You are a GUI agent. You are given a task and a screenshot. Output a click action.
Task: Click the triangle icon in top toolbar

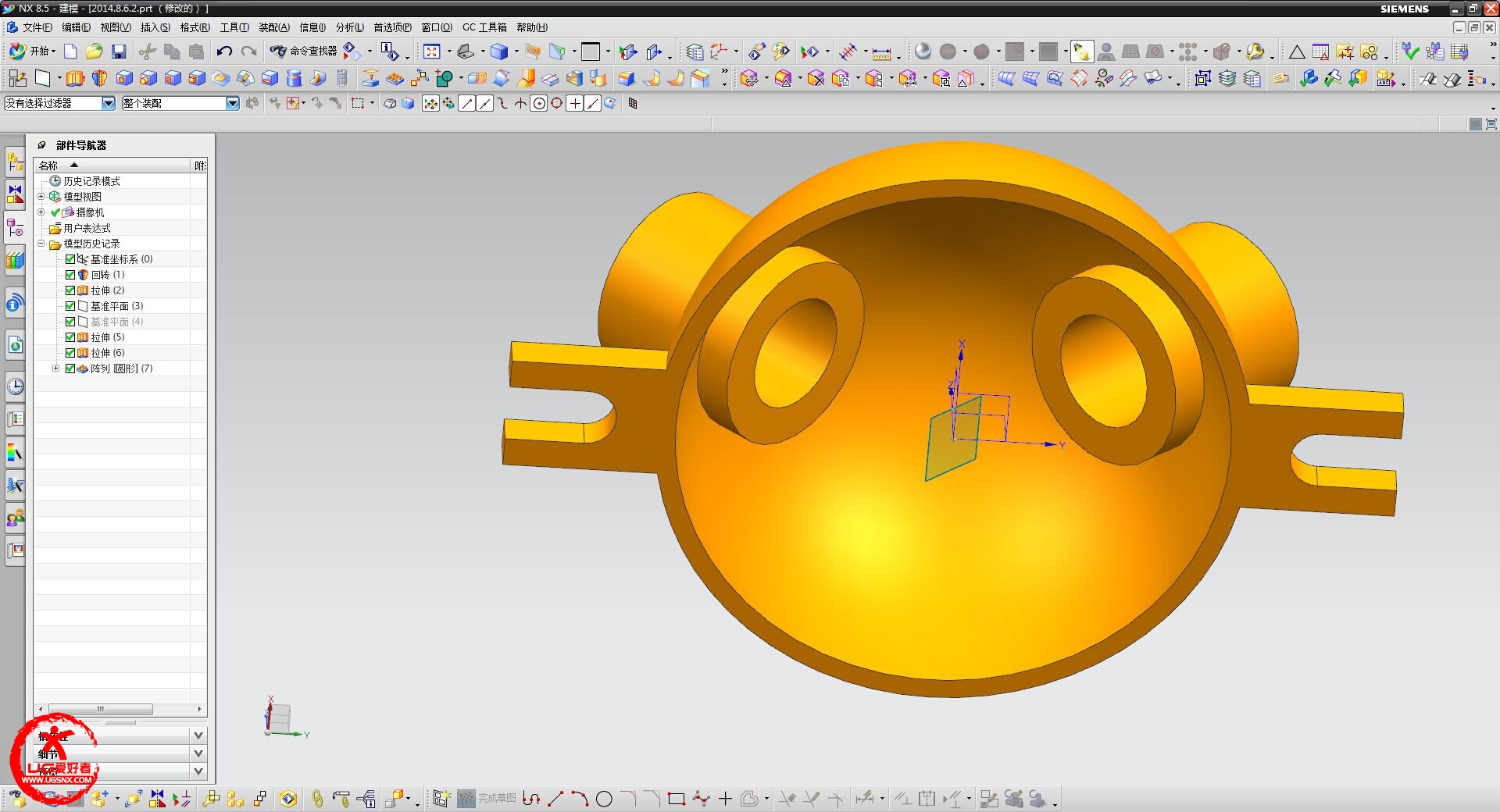point(1297,52)
